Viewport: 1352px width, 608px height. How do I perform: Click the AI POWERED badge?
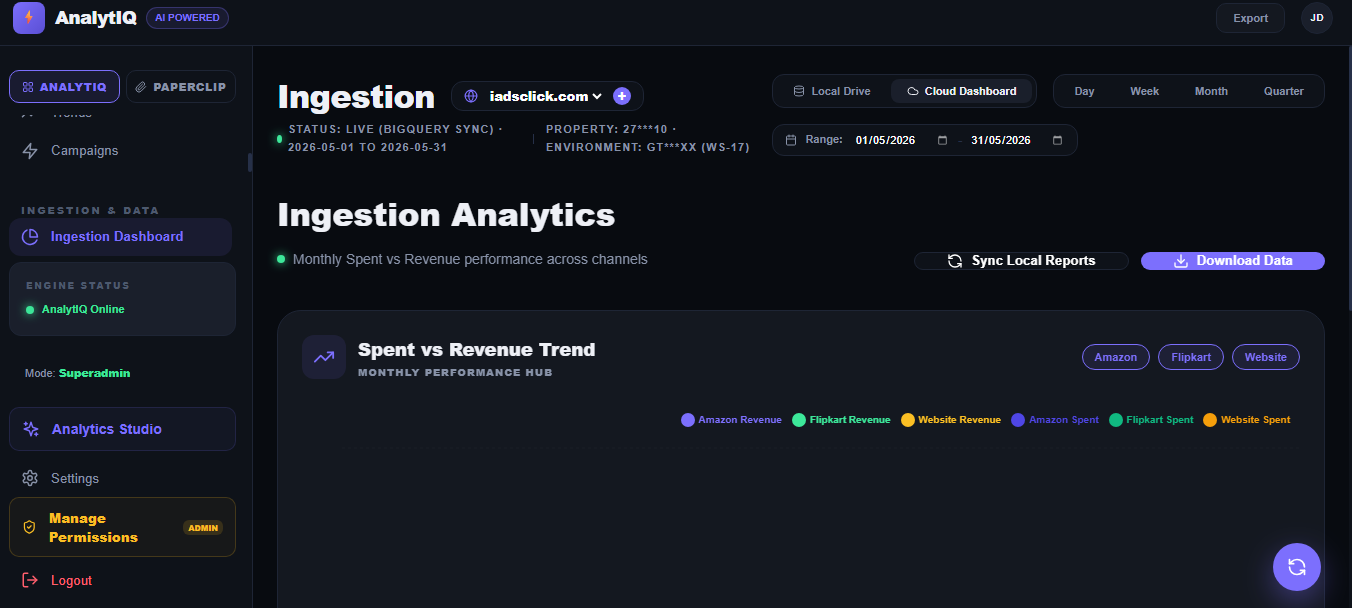(x=187, y=18)
